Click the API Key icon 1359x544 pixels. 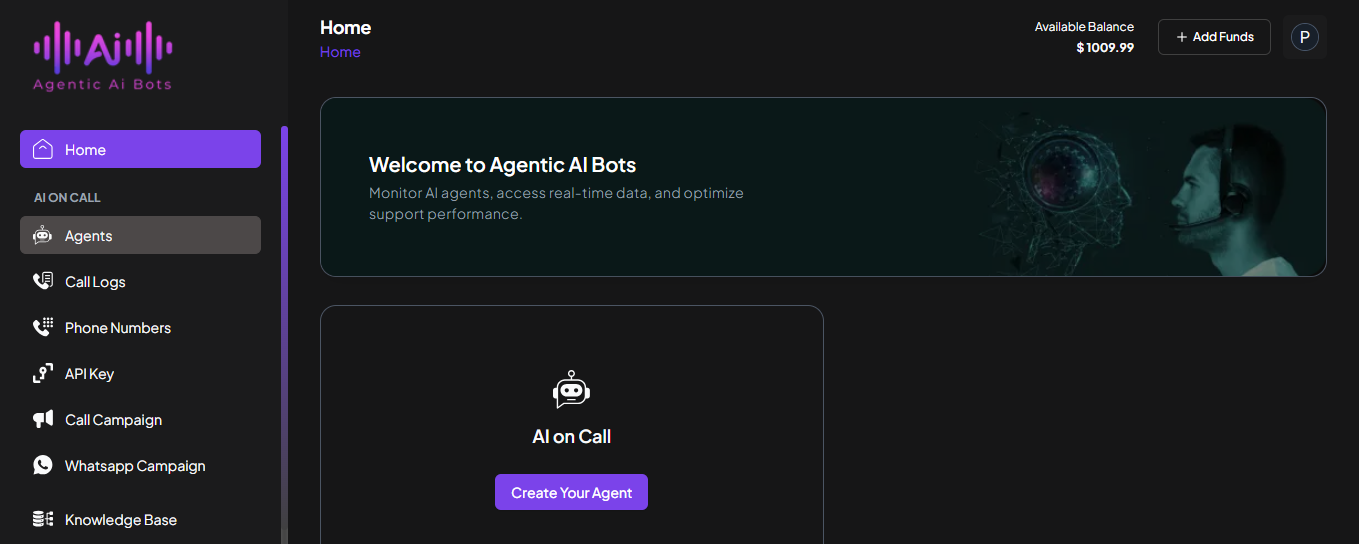43,374
